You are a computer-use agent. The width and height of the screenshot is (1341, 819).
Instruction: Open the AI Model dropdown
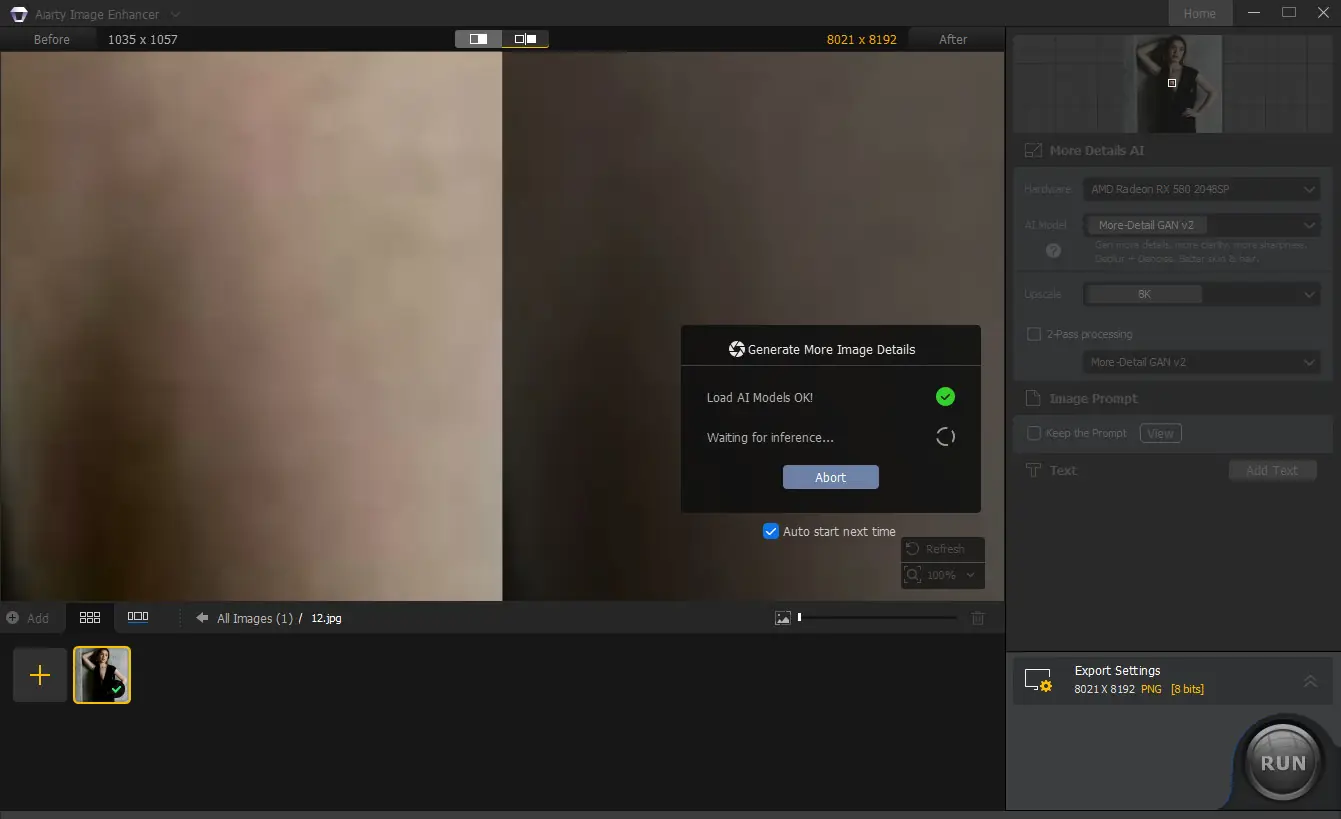click(1202, 225)
